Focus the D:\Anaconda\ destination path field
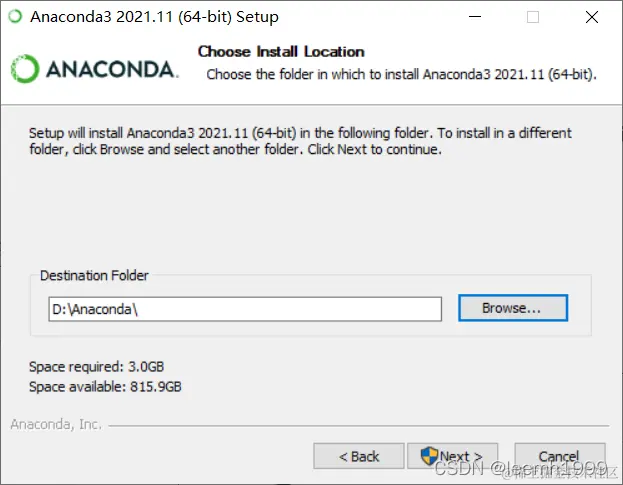The width and height of the screenshot is (623, 485). (x=245, y=309)
